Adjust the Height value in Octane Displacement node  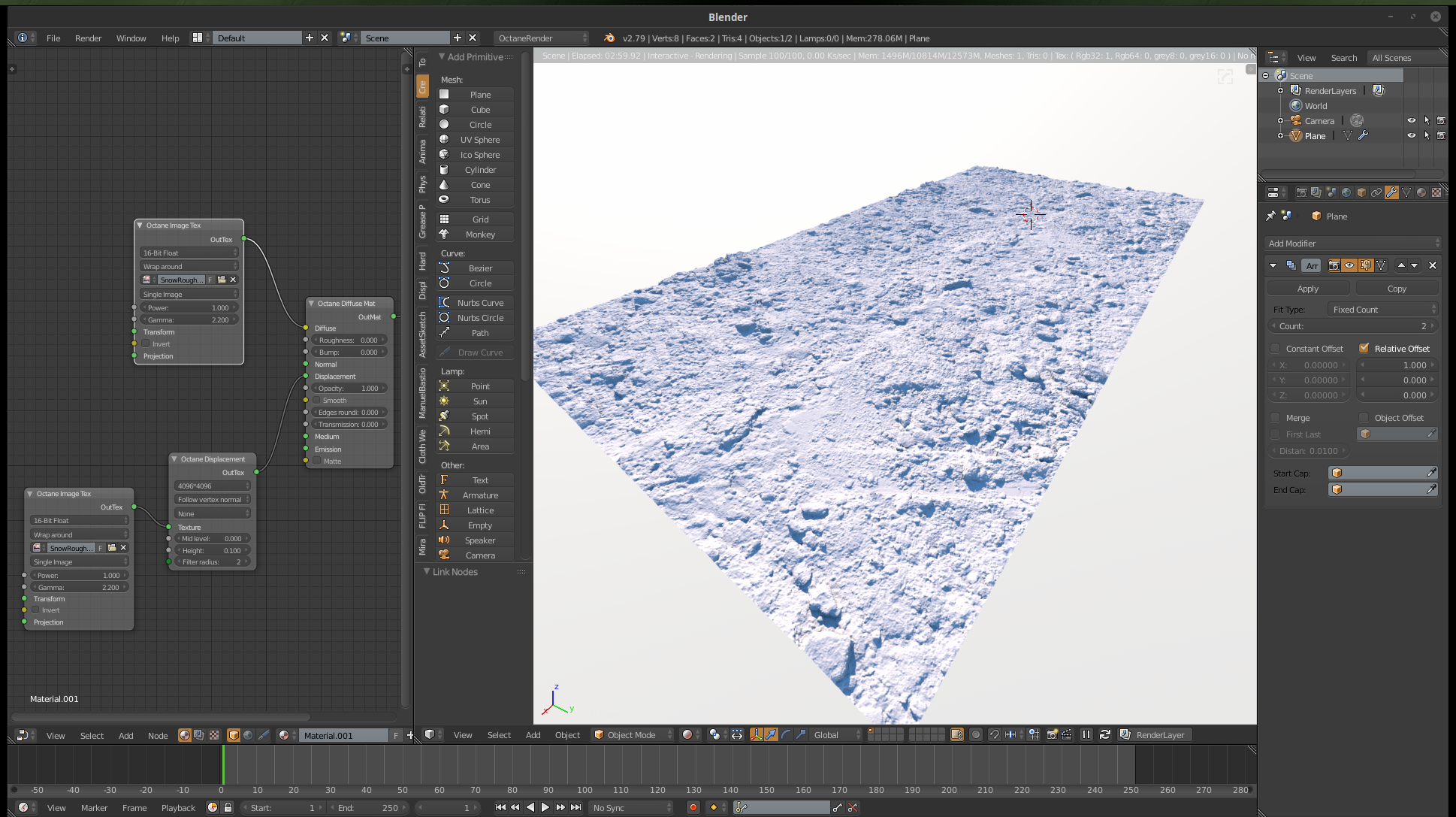pyautogui.click(x=212, y=551)
